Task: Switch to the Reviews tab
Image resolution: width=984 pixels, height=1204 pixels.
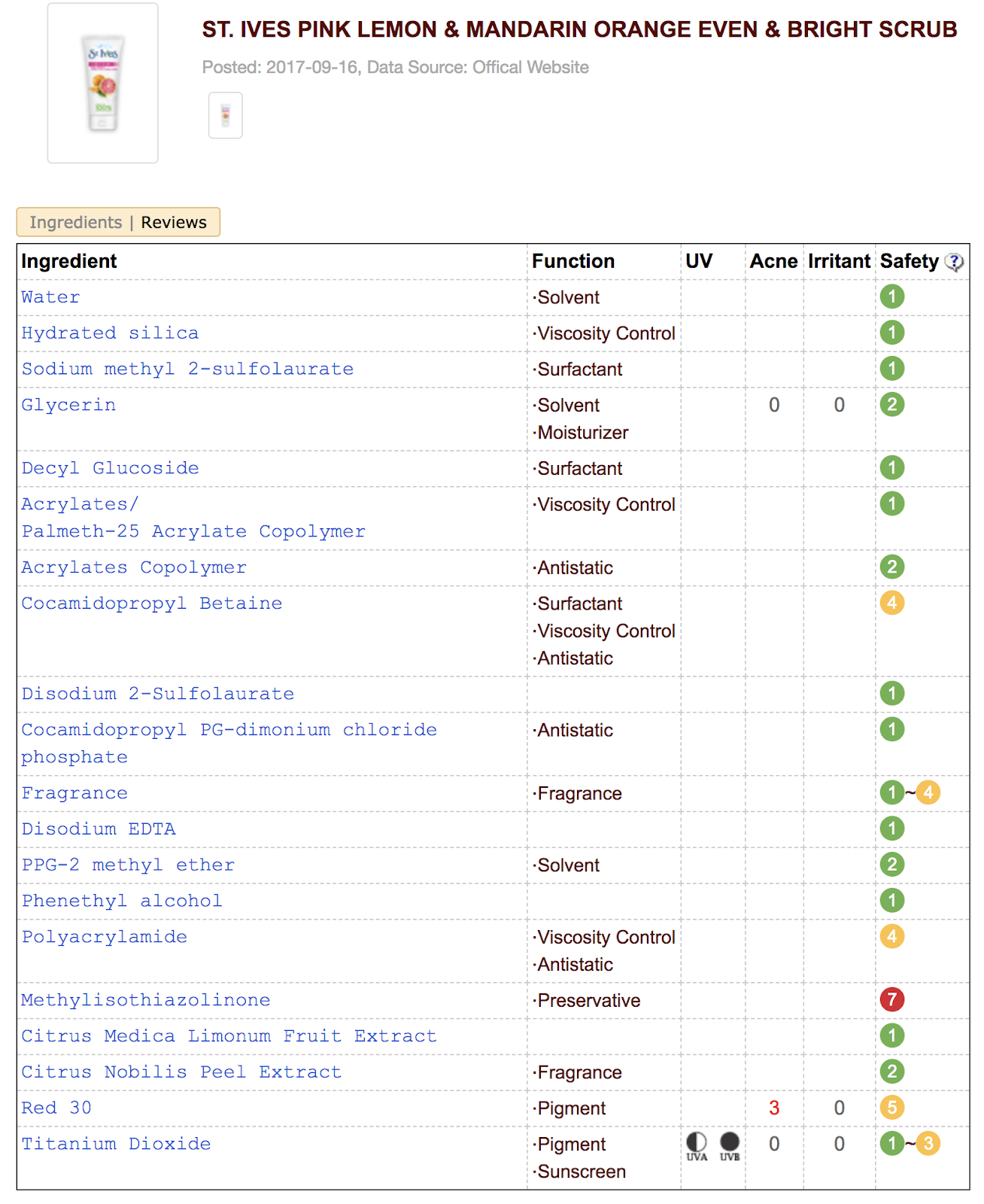Action: pos(174,223)
